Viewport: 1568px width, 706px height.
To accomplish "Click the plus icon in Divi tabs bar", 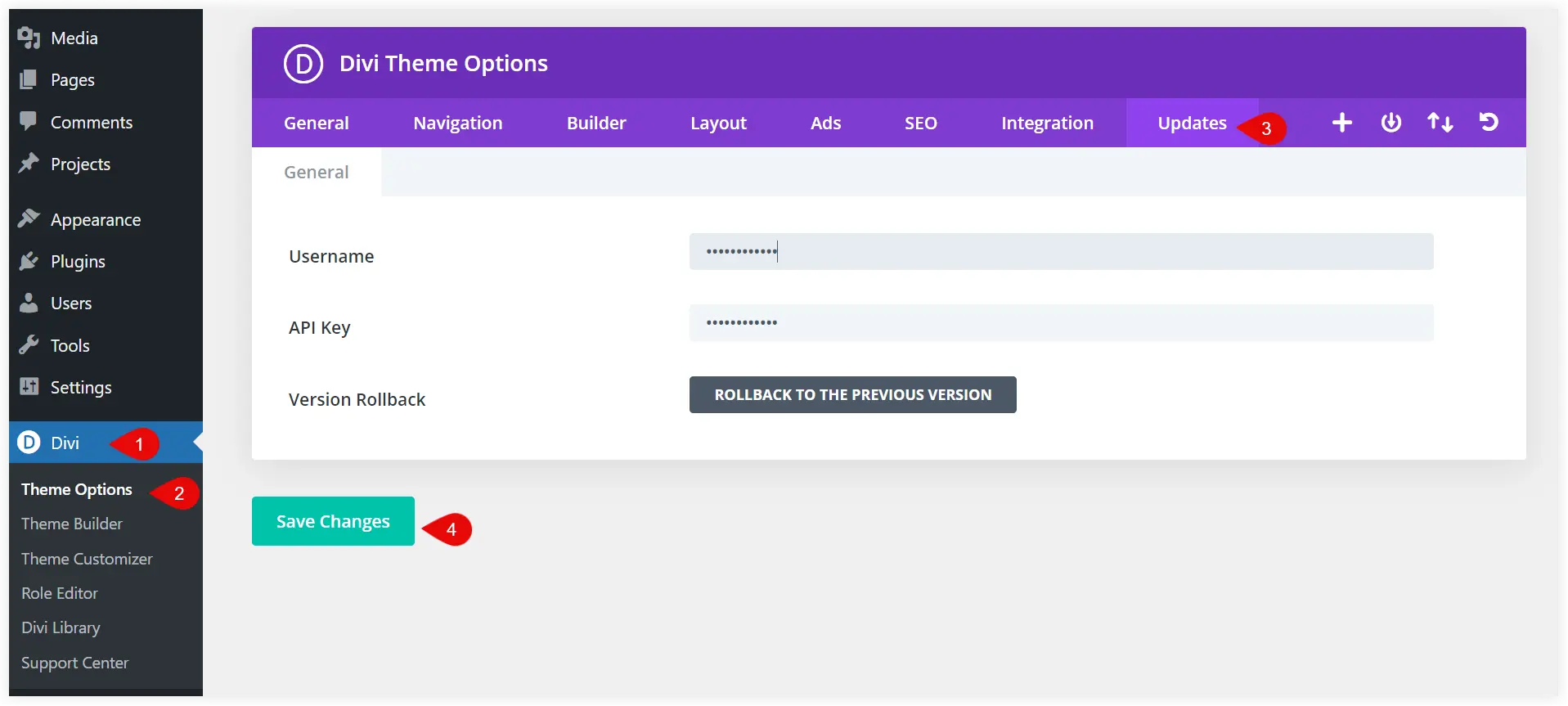I will coord(1341,123).
